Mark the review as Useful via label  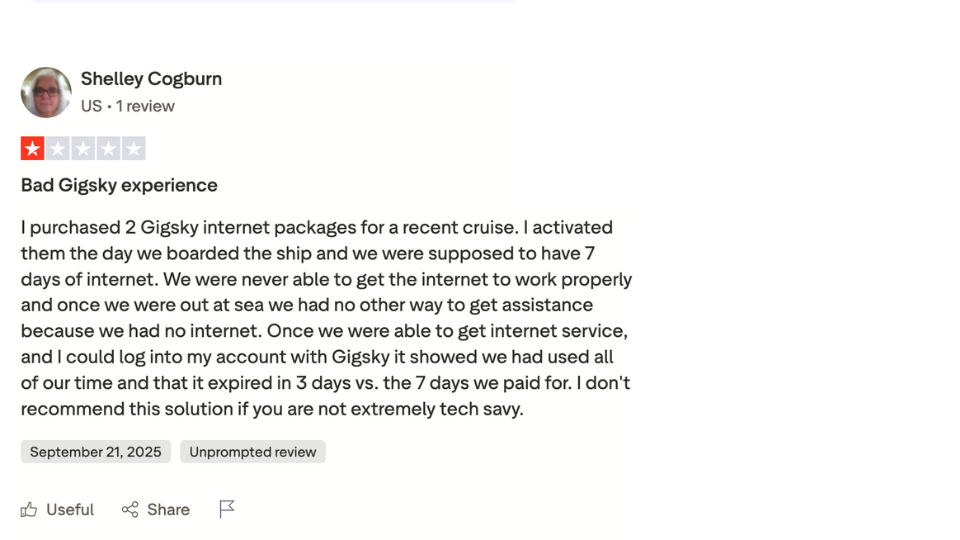tap(70, 510)
